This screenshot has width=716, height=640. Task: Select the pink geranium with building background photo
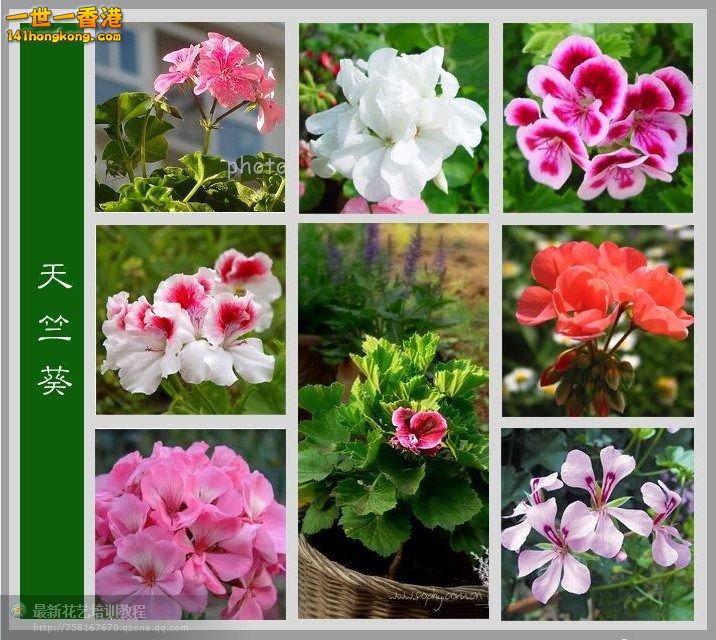(x=190, y=116)
